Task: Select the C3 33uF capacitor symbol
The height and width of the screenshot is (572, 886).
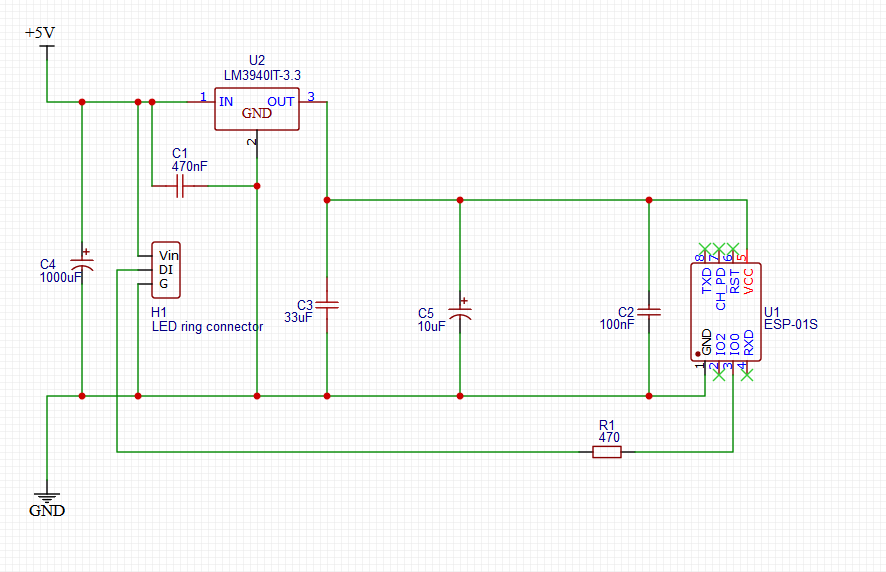Action: (x=327, y=305)
